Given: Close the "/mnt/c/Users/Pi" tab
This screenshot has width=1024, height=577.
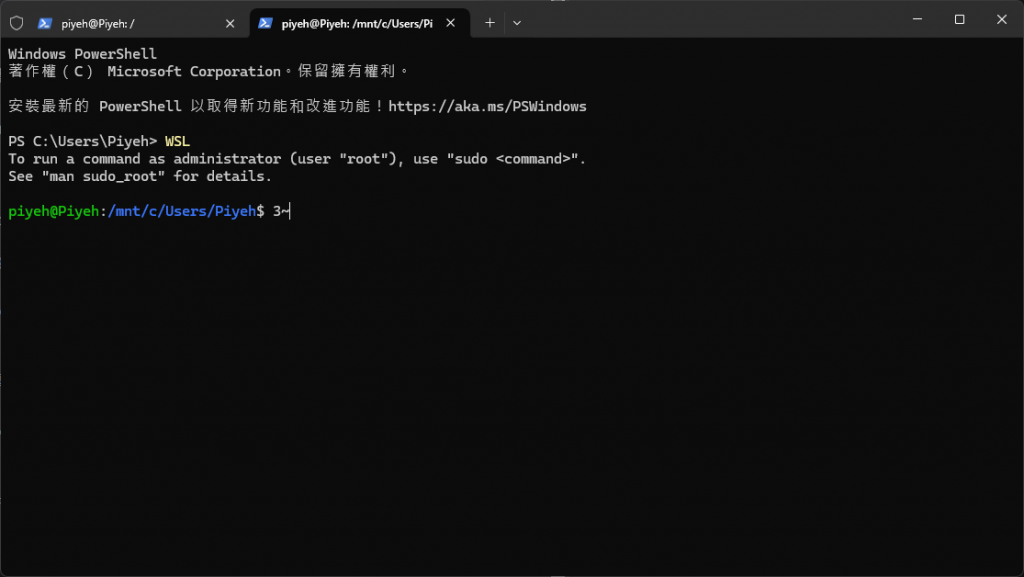Looking at the screenshot, I should (x=451, y=23).
